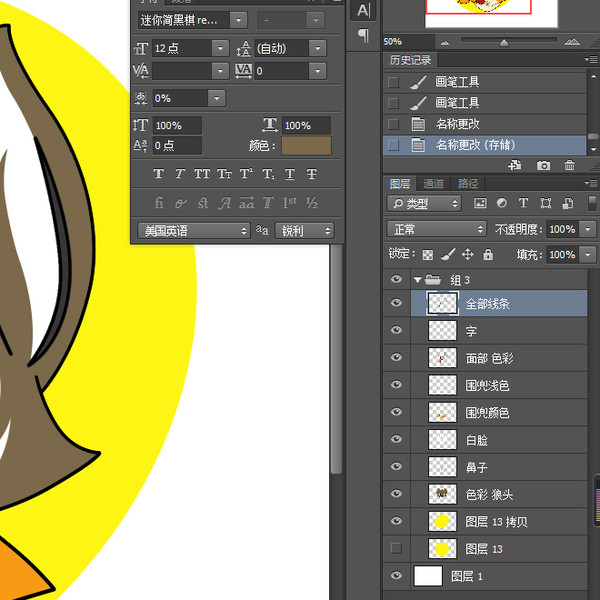Zoom in navigator with large mountains icon
Viewport: 600px width, 600px height.
[572, 42]
